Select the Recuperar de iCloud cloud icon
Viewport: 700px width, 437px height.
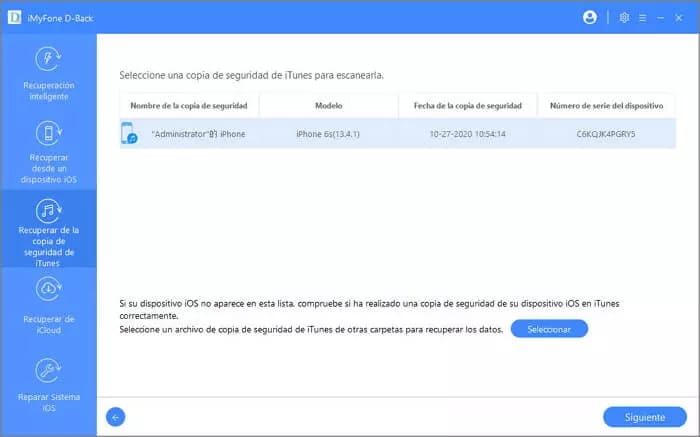(48, 289)
